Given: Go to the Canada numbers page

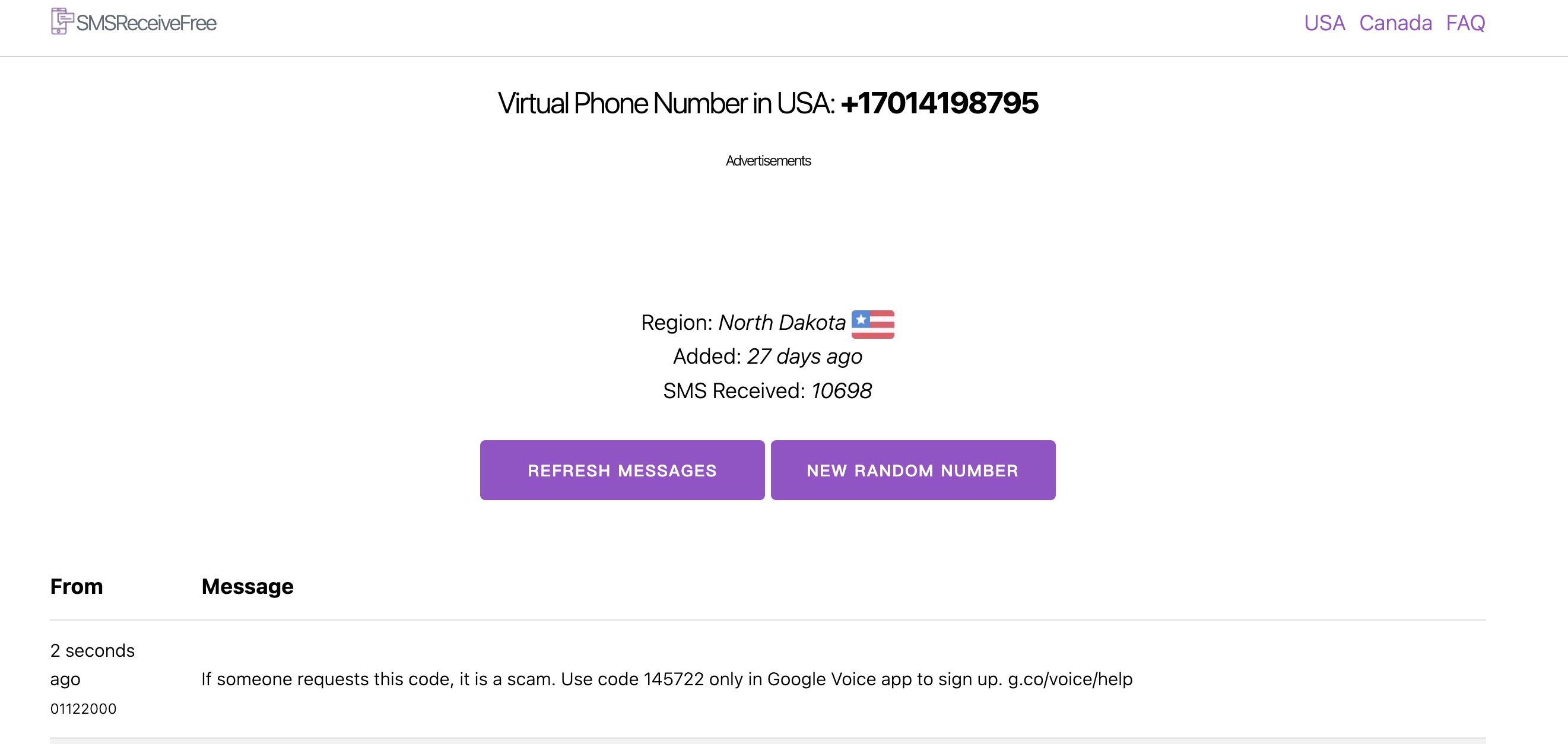Looking at the screenshot, I should point(1395,23).
